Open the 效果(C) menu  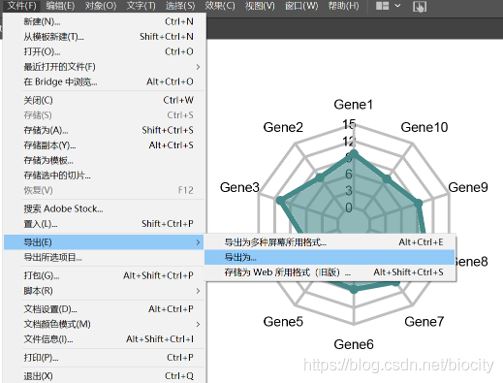pyautogui.click(x=220, y=6)
